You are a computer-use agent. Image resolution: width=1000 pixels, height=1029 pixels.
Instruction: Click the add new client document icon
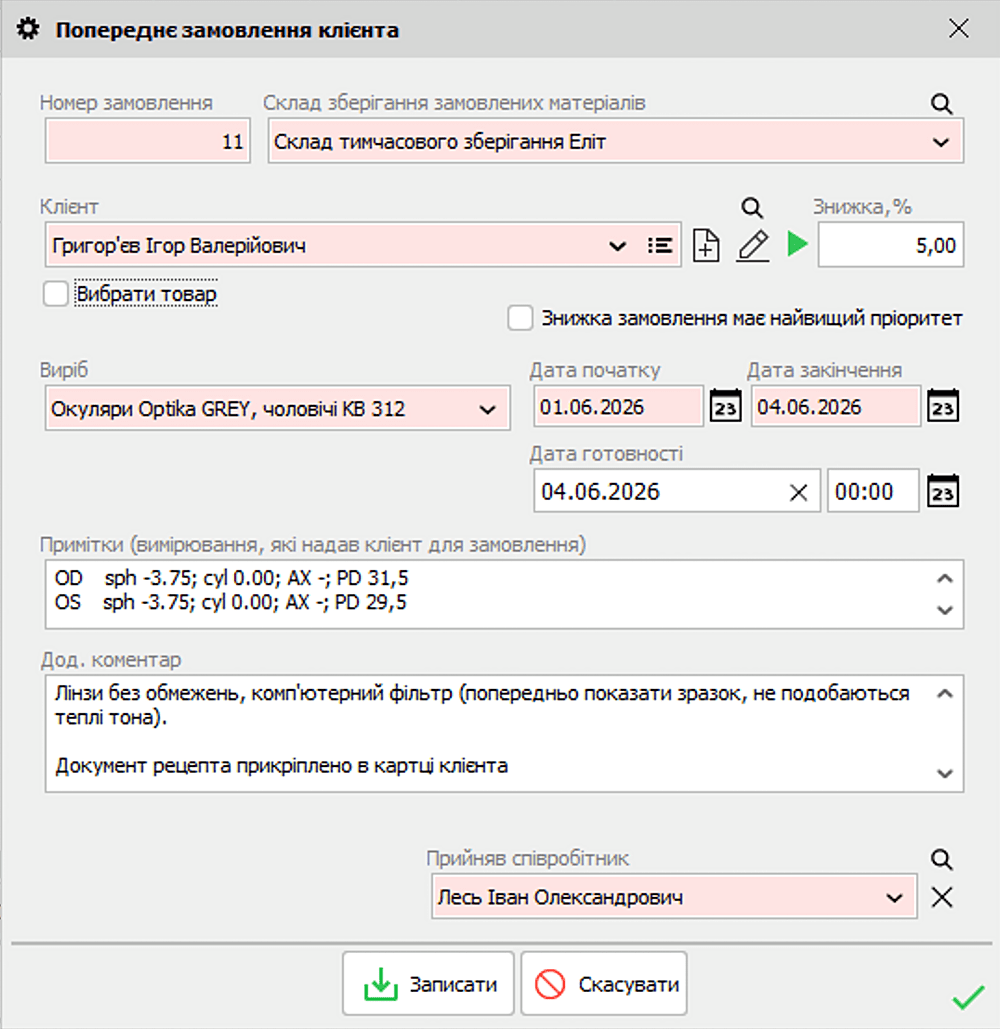pos(706,246)
